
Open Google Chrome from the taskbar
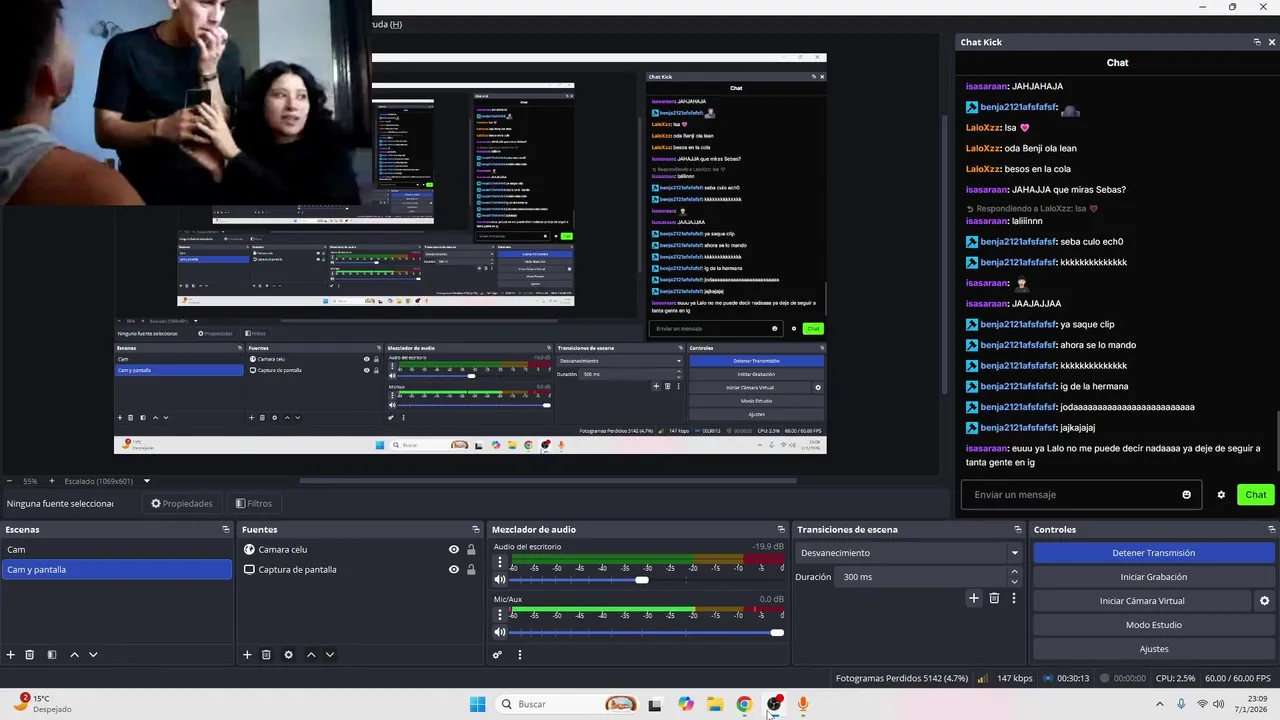click(744, 704)
